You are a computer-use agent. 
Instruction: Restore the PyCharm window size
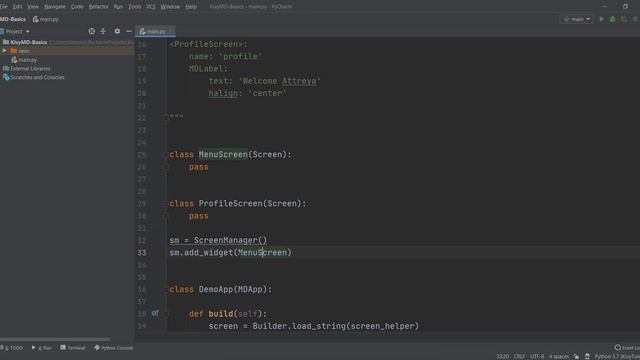click(625, 7)
